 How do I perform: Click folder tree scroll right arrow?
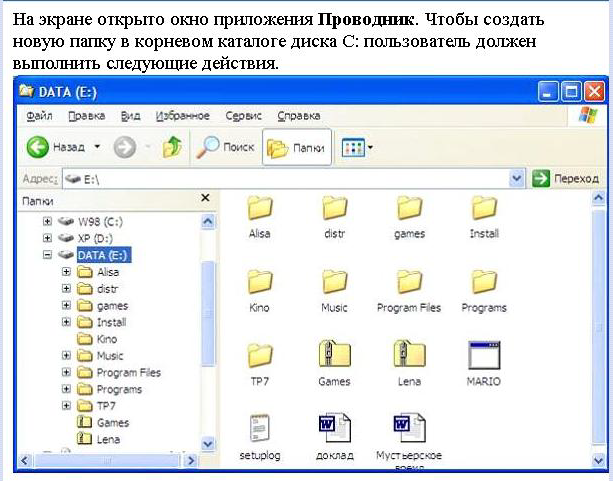191,460
